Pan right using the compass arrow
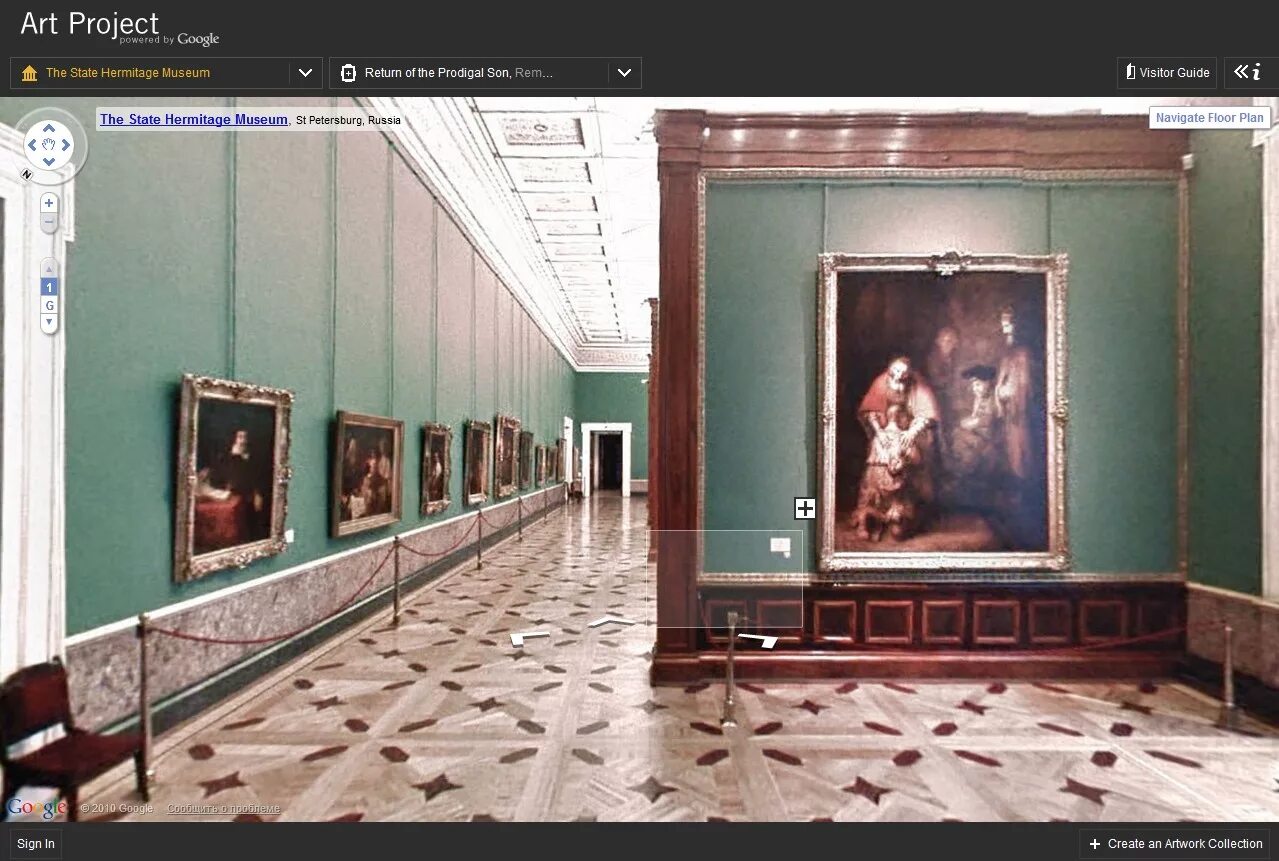Image resolution: width=1279 pixels, height=861 pixels. (66, 146)
